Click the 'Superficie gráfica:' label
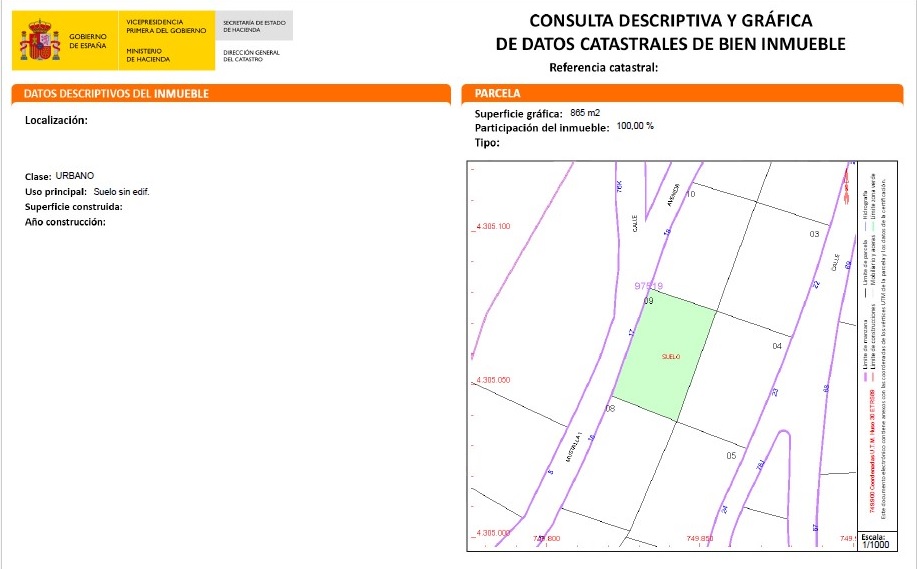The image size is (917, 569). 518,114
